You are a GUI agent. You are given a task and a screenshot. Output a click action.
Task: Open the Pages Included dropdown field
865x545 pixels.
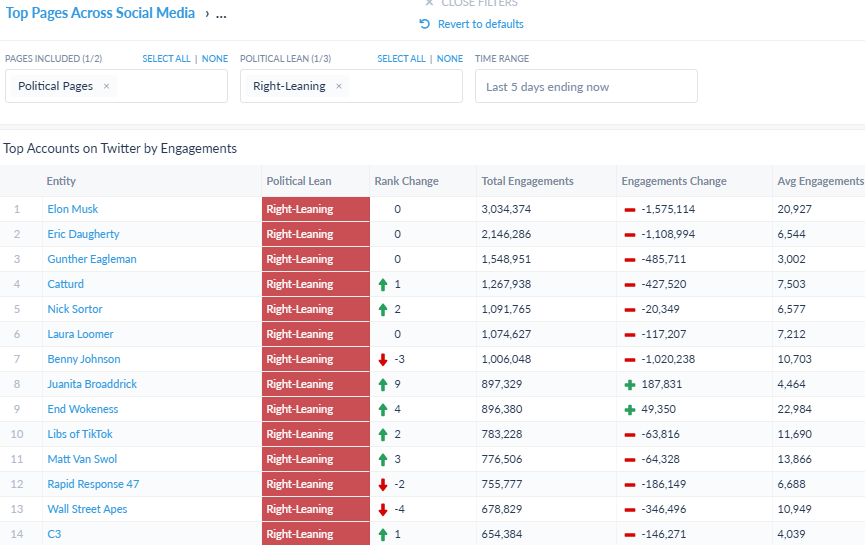point(116,86)
